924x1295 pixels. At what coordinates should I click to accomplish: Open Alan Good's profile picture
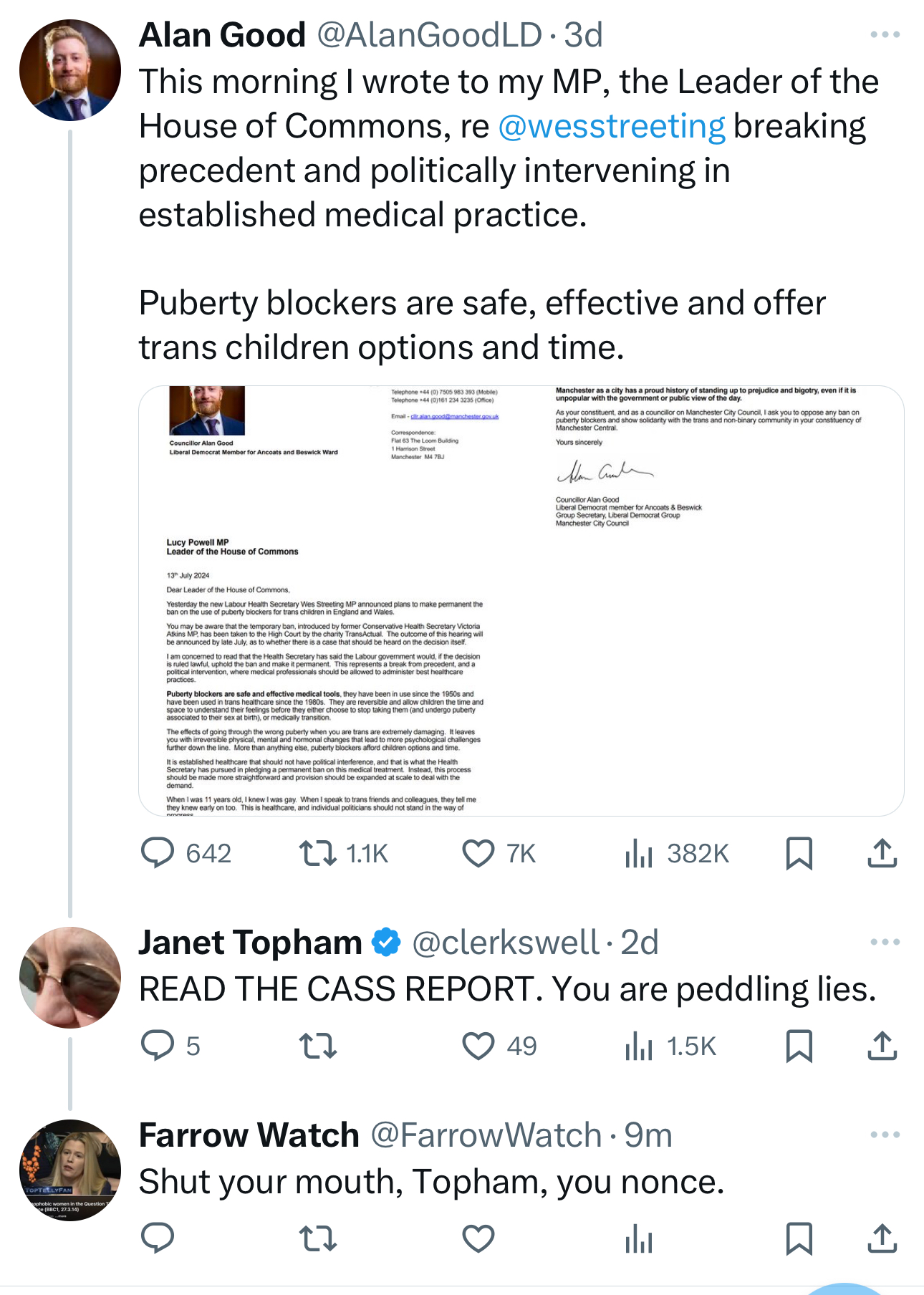[x=70, y=70]
